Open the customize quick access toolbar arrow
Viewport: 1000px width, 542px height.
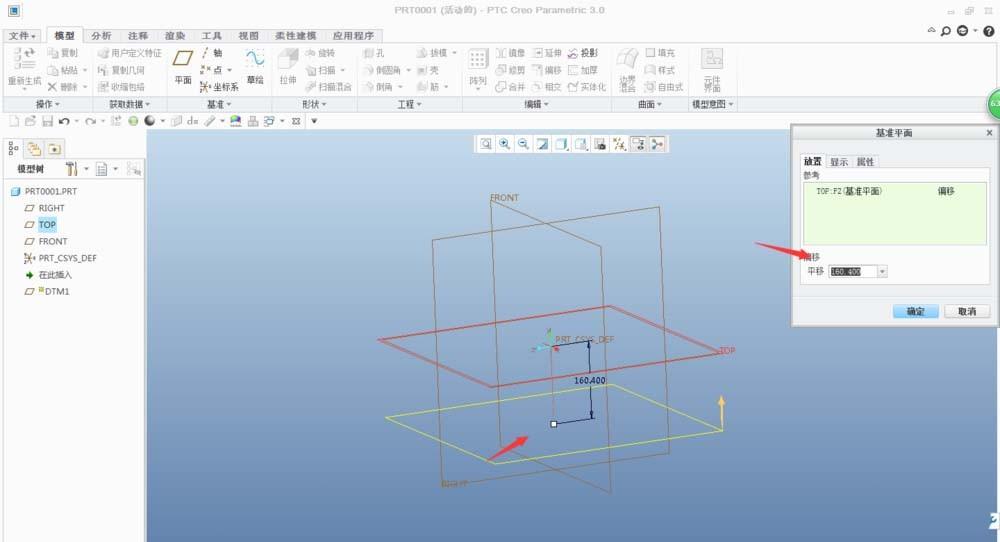point(314,121)
